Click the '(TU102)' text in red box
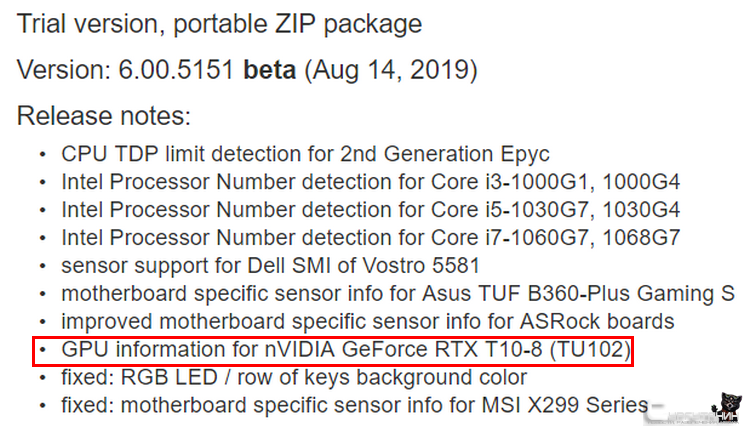Image resolution: width=750 pixels, height=433 pixels. click(591, 350)
